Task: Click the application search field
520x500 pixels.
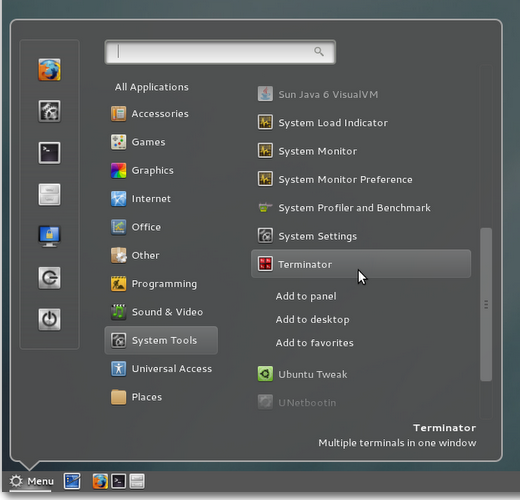Action: [x=220, y=52]
